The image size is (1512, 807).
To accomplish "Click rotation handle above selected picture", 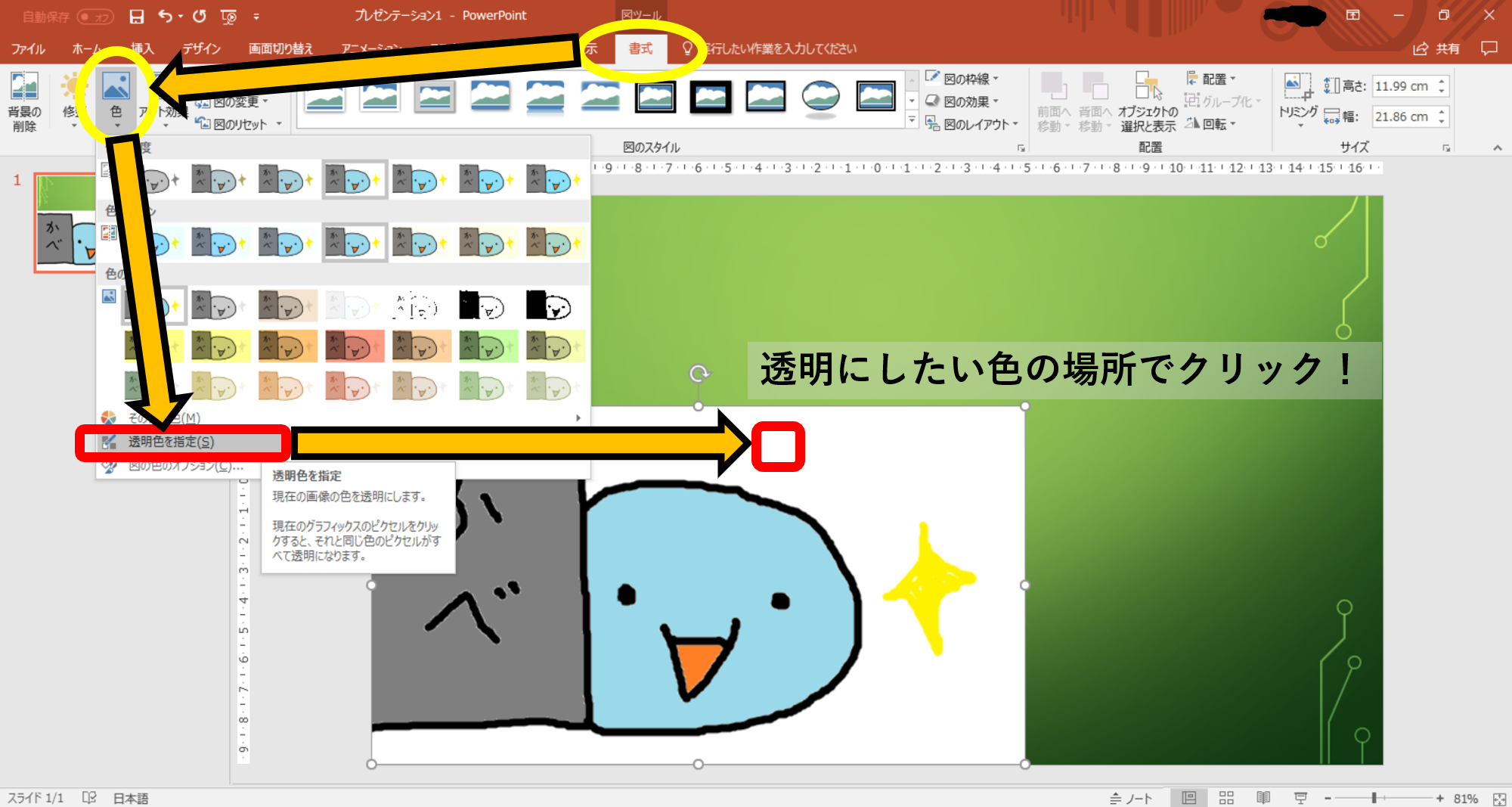I will point(699,373).
